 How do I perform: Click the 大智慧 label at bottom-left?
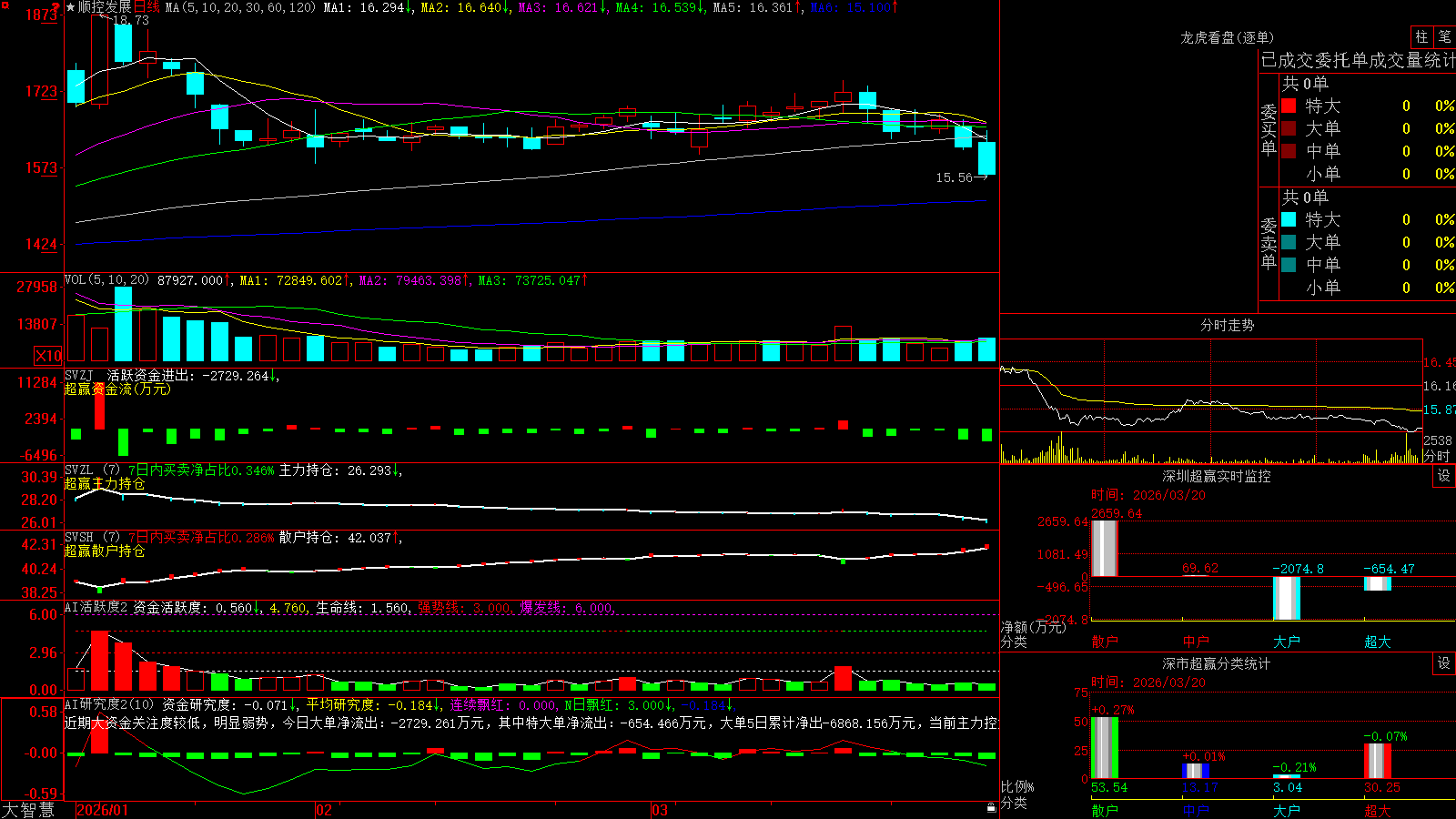(28, 810)
